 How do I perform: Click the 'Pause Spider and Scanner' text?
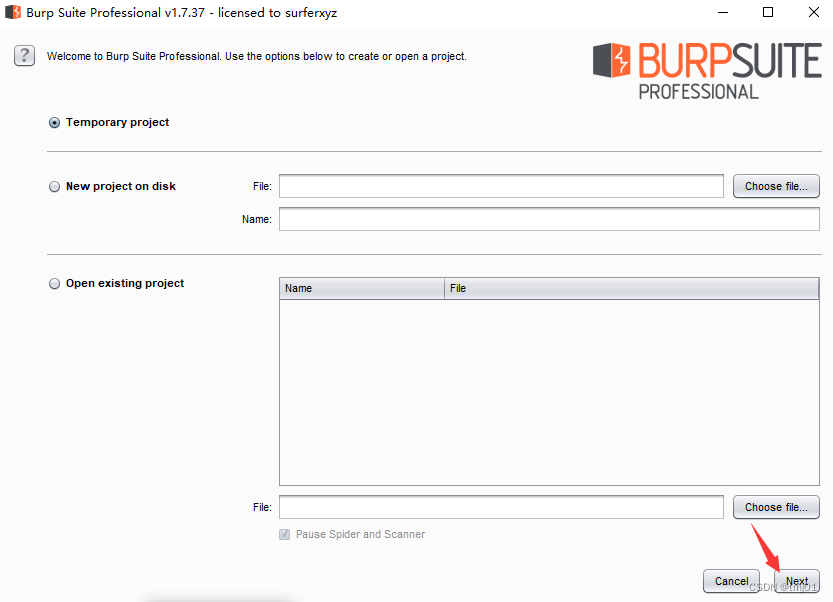tap(360, 535)
